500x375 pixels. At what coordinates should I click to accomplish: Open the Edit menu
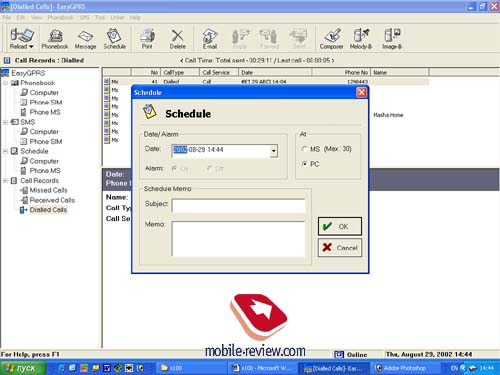(x=21, y=18)
